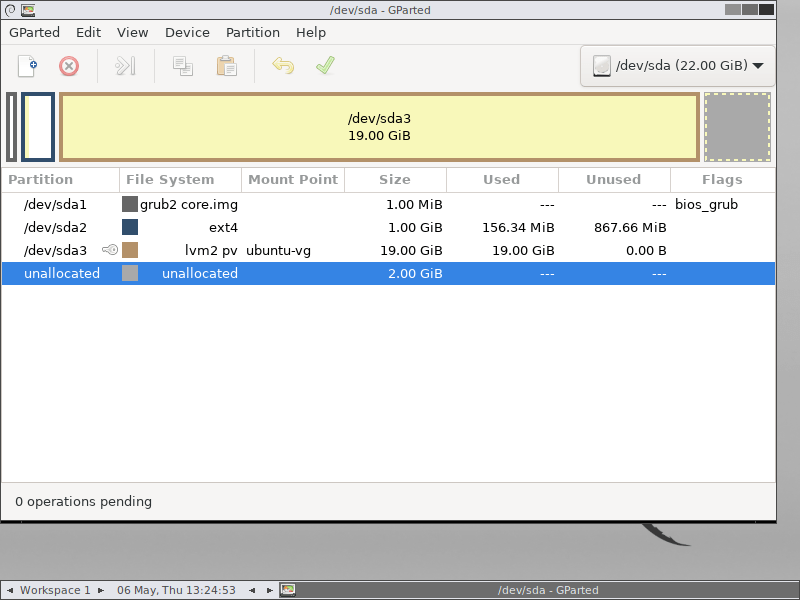800x600 pixels.
Task: Click the key icon beside /dev/sda3
Action: tap(110, 250)
